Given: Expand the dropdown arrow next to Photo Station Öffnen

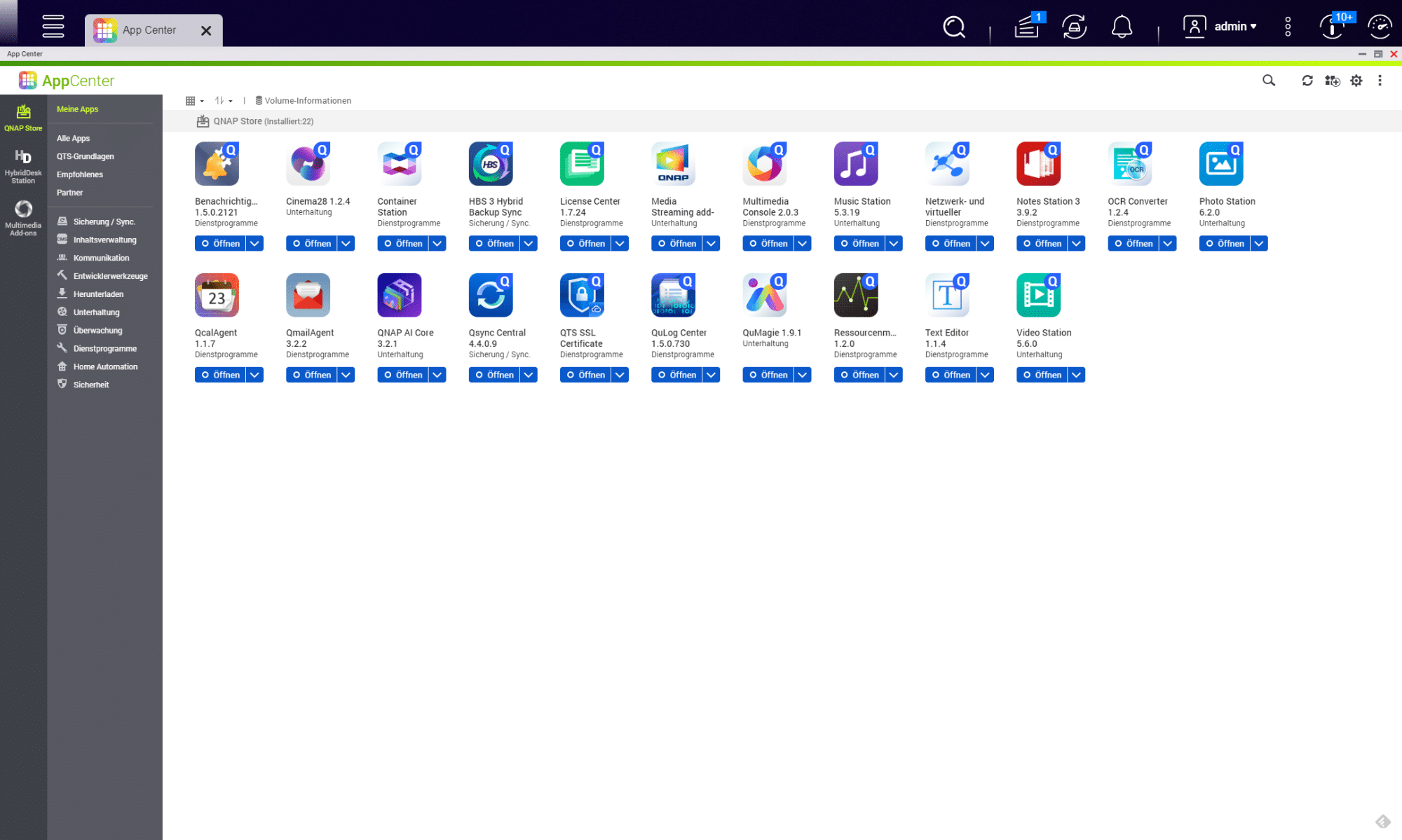Looking at the screenshot, I should tap(1259, 243).
